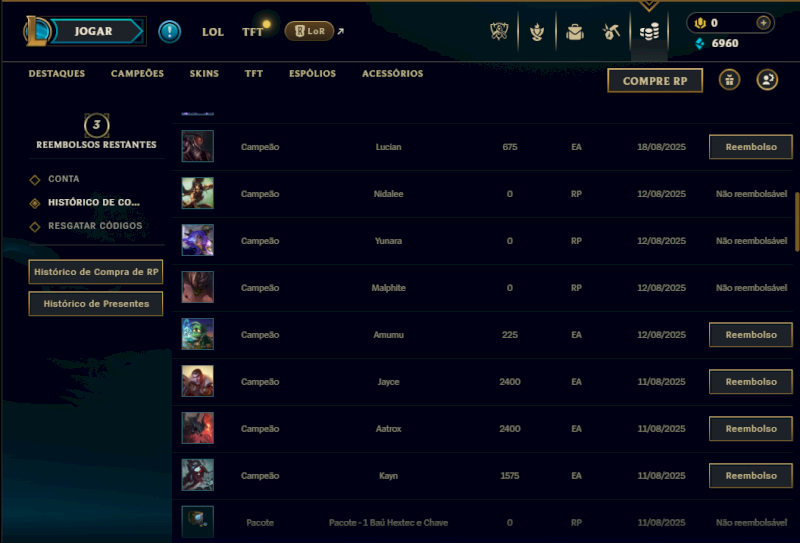
Task: Click the Amumu champion thumbnail
Action: point(197,334)
